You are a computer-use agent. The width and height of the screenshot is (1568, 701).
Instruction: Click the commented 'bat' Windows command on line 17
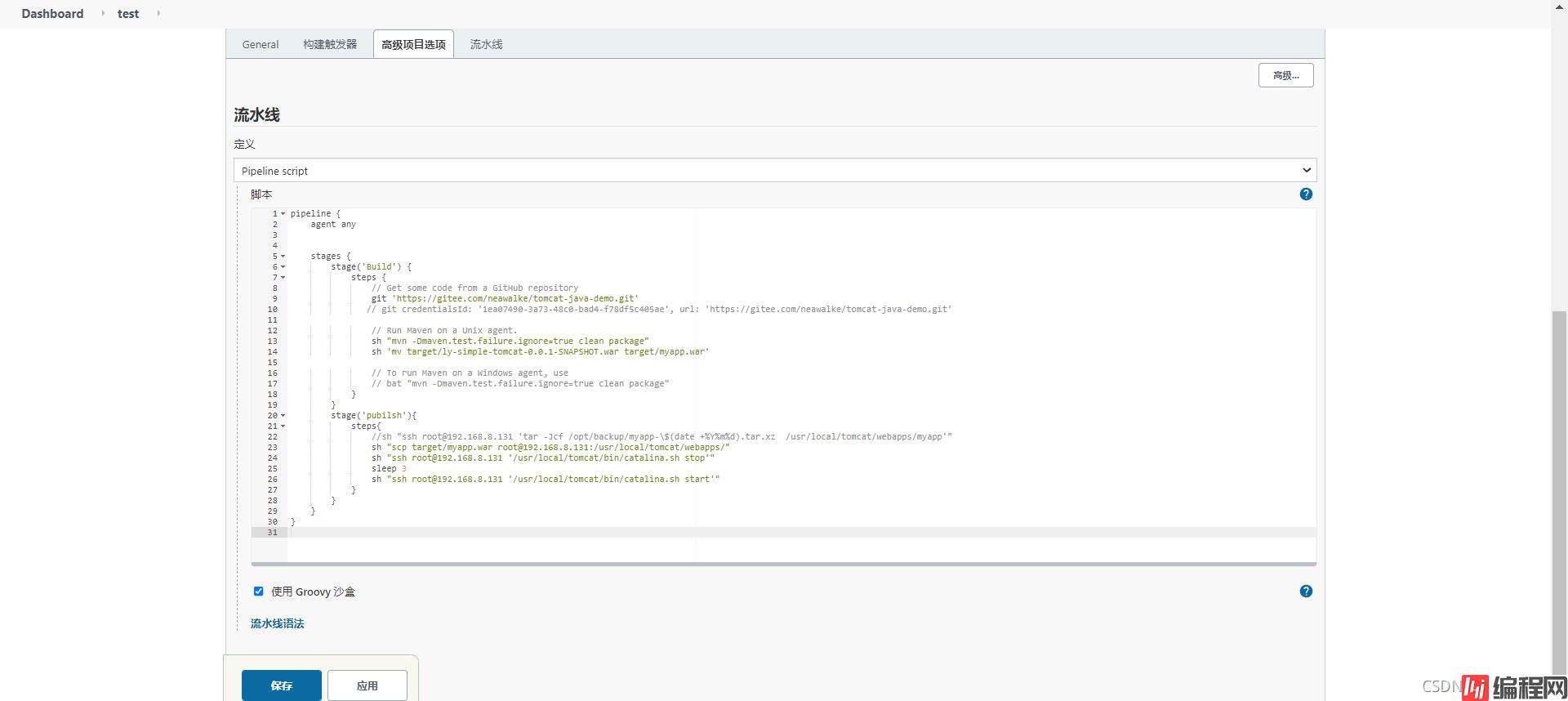(x=520, y=384)
